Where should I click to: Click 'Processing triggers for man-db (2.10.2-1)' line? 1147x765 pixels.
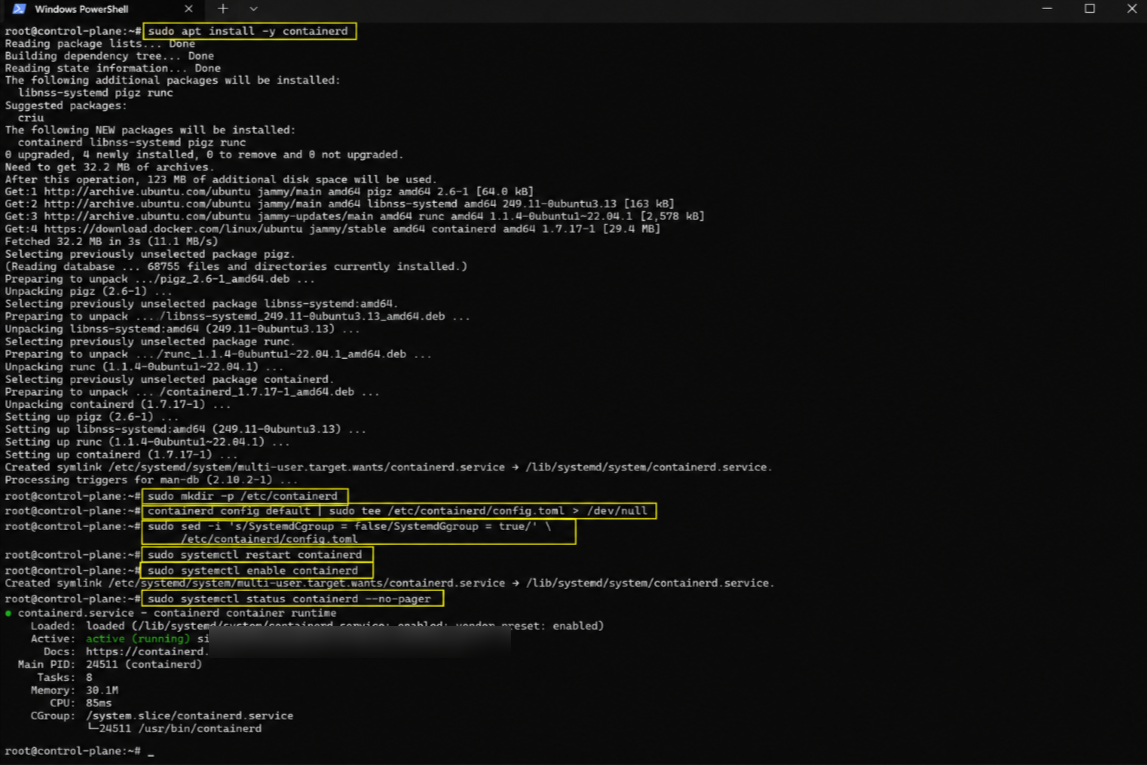pos(151,481)
